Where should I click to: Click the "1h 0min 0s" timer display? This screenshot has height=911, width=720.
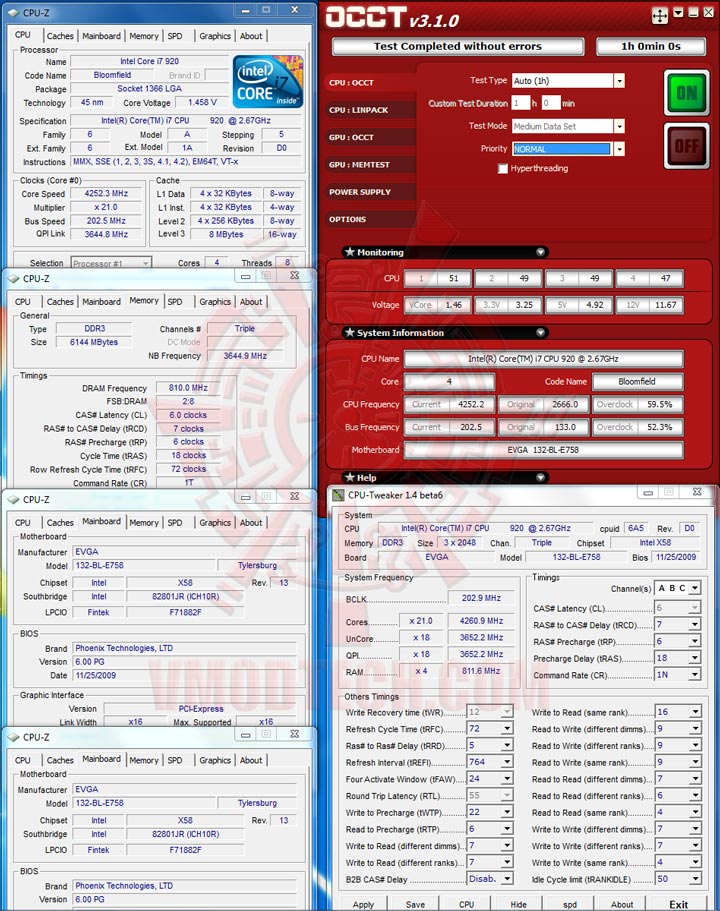point(651,46)
